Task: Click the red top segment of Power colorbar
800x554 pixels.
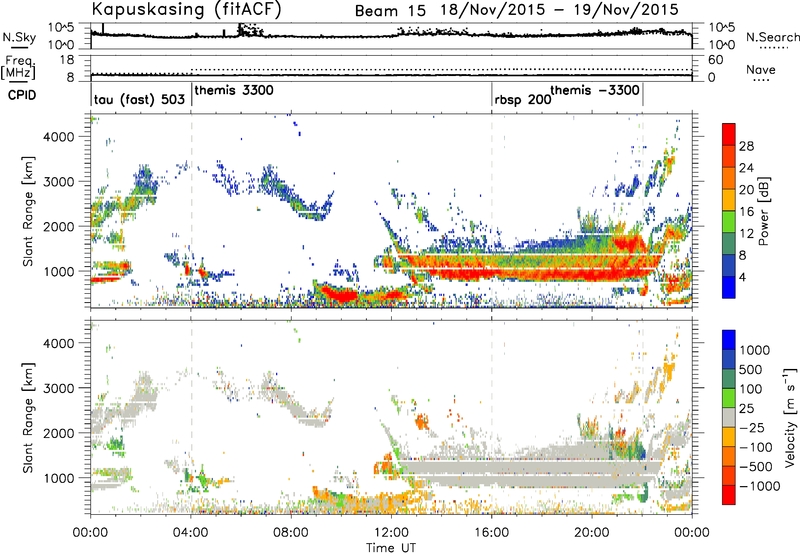Action: pyautogui.click(x=729, y=135)
